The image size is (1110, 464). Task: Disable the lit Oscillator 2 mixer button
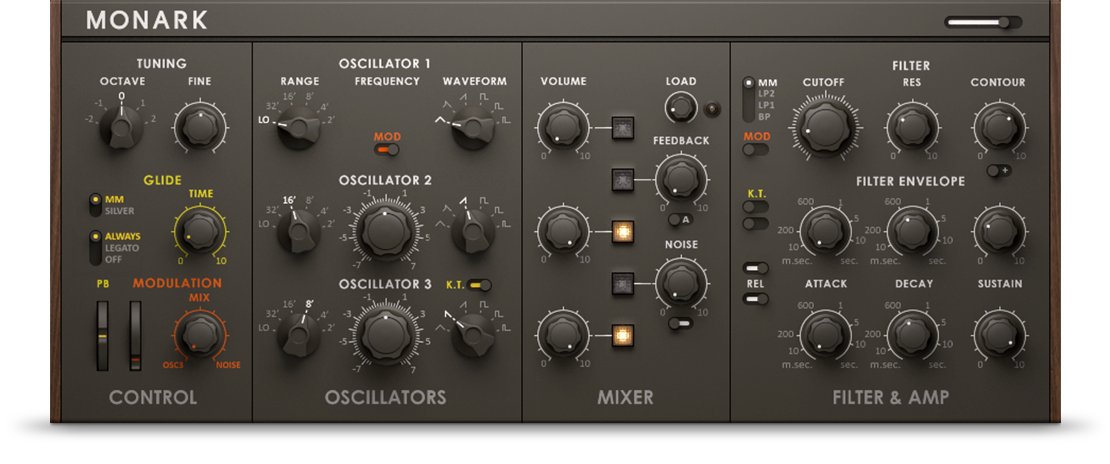point(623,232)
